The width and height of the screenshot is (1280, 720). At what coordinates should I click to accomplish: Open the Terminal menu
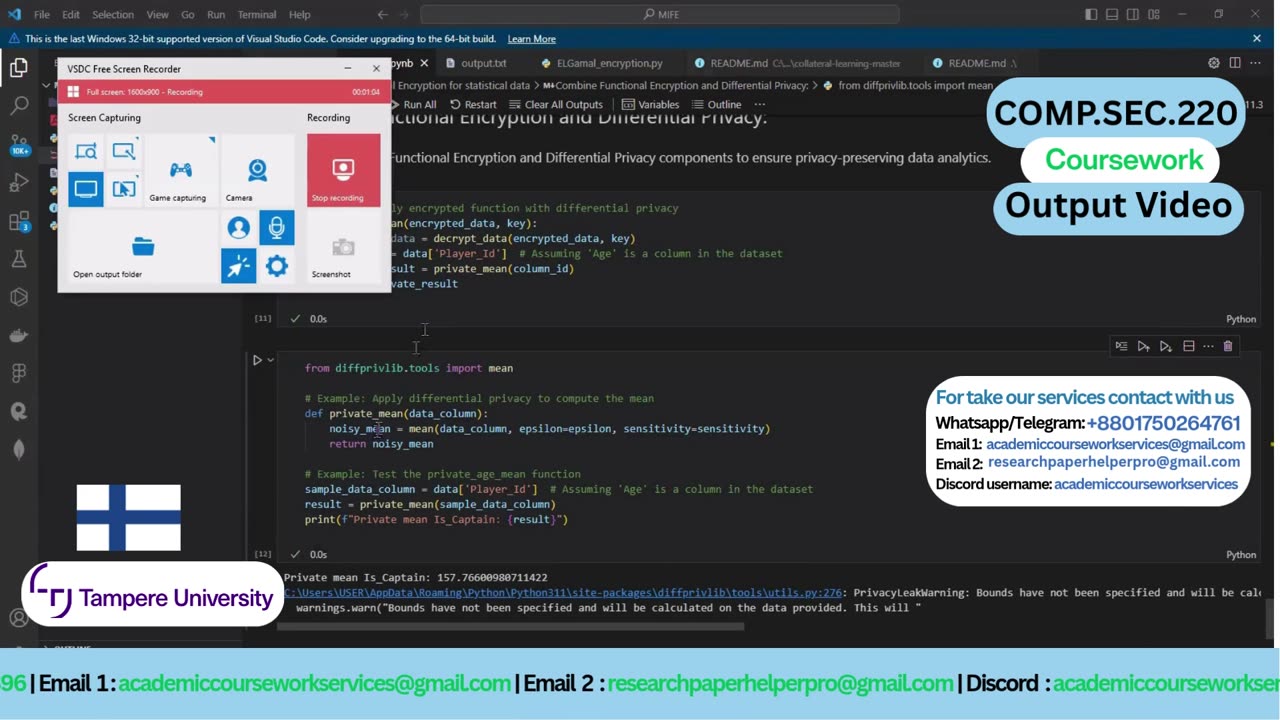(257, 15)
